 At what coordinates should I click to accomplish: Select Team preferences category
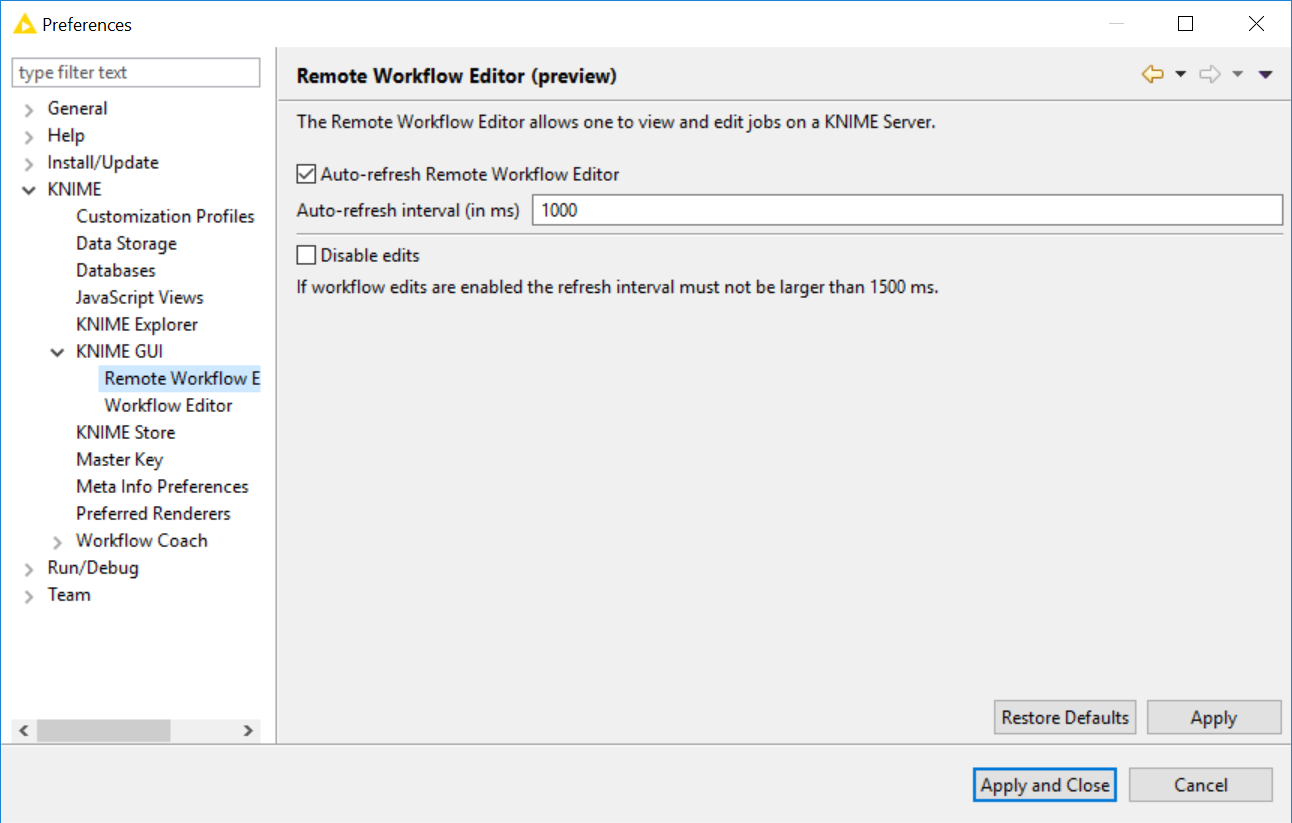click(x=69, y=594)
